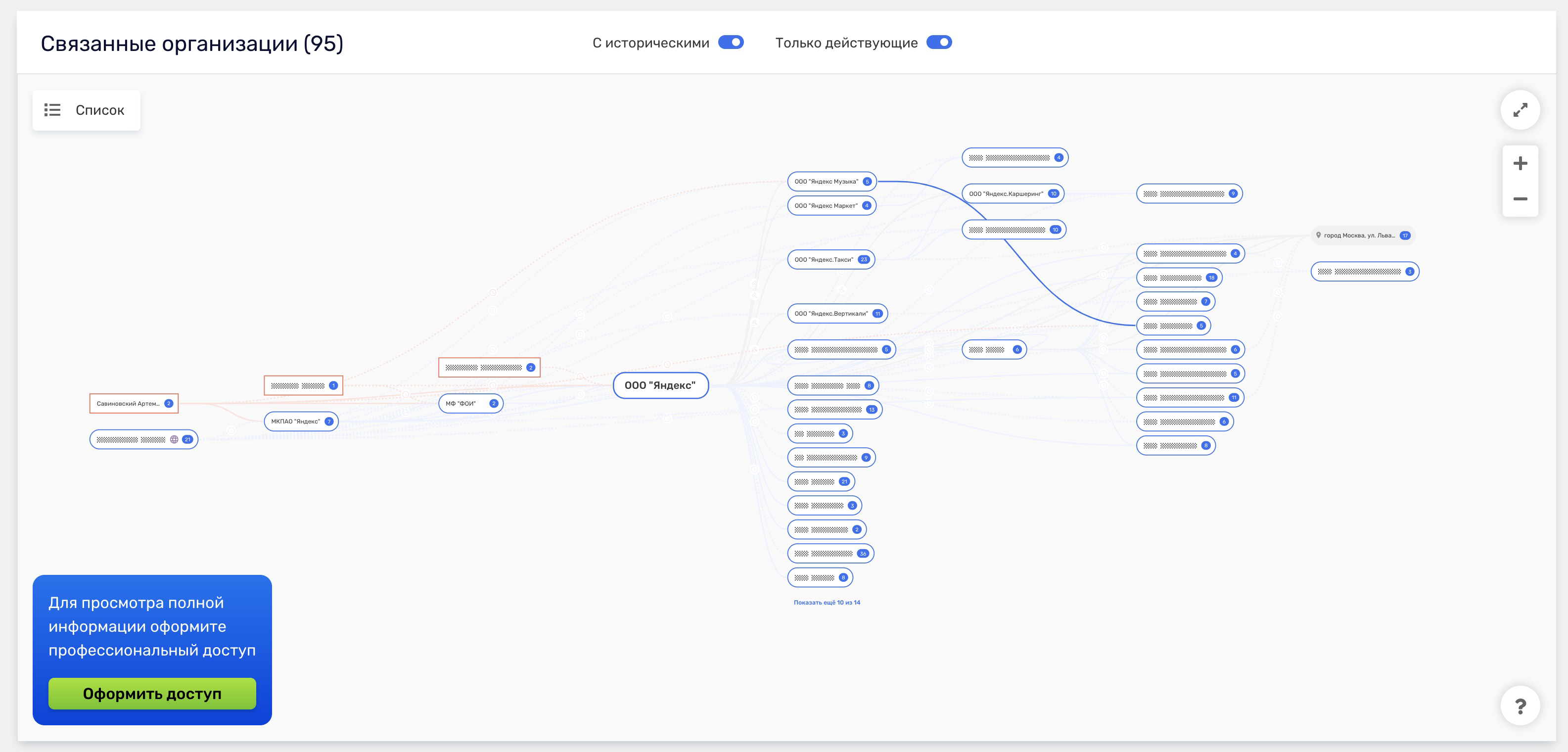The height and width of the screenshot is (752, 1568).
Task: Expand badge 5 on Яндекс Музыка node
Action: [867, 182]
